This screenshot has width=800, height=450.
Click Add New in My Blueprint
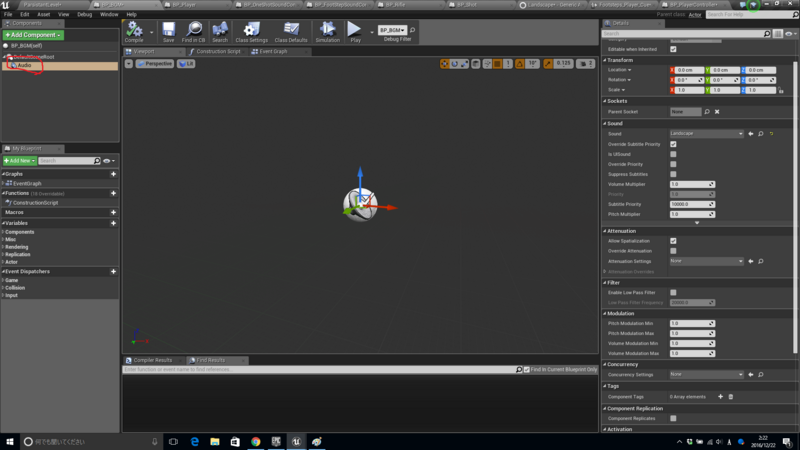(19, 161)
